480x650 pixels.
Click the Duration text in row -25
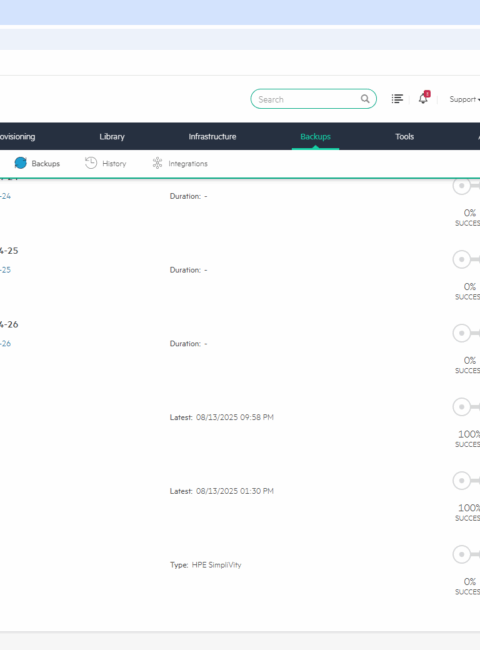(188, 270)
